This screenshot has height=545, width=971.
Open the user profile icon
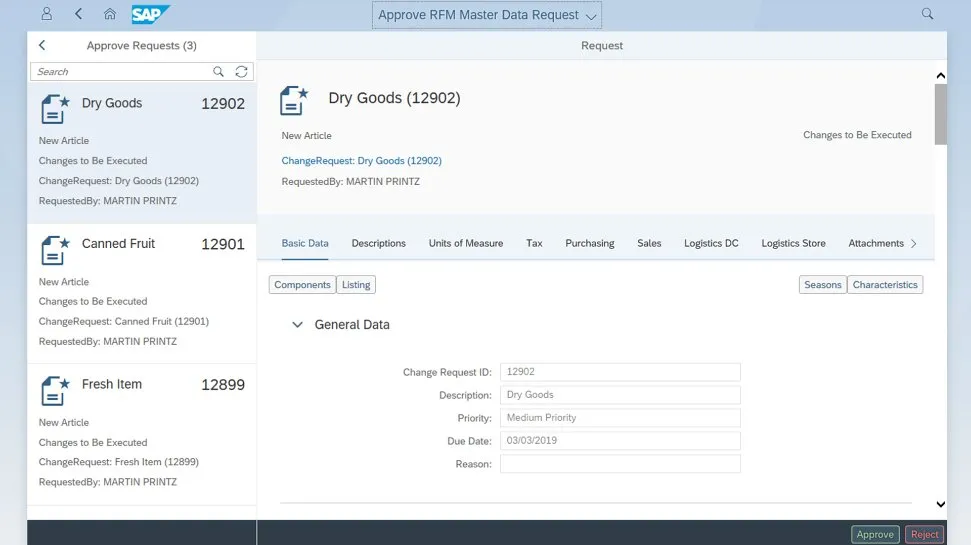tap(46, 14)
